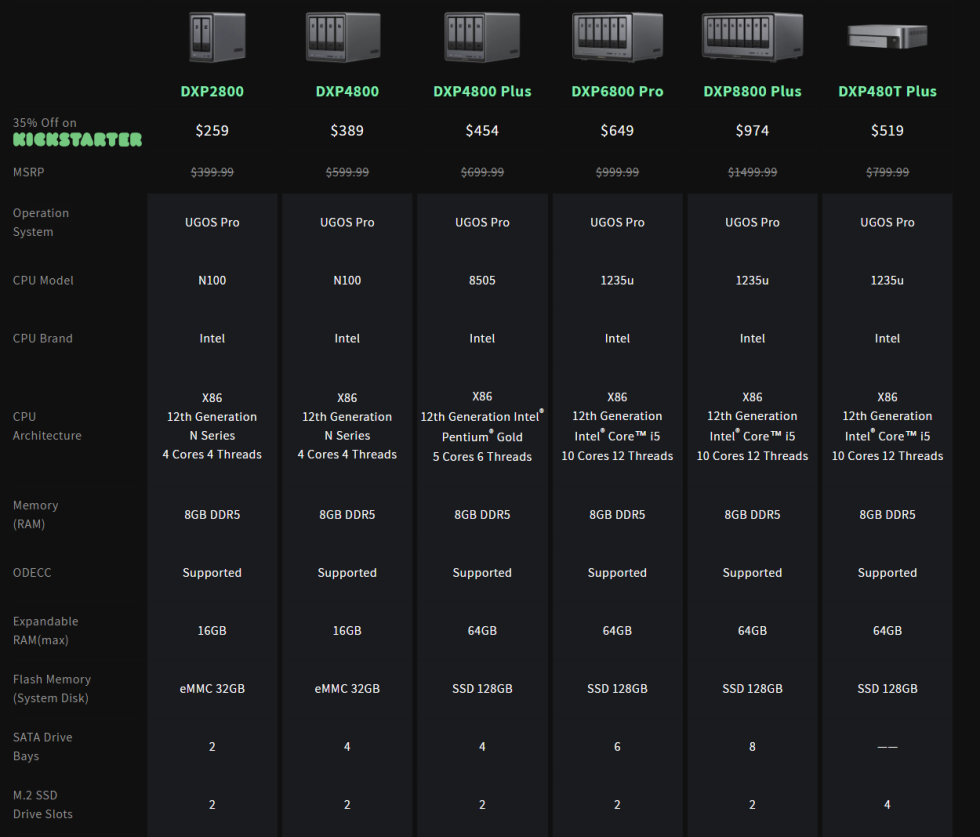Image resolution: width=980 pixels, height=837 pixels.
Task: Click the struck-through $1499.99 MSRP
Action: 752,173
